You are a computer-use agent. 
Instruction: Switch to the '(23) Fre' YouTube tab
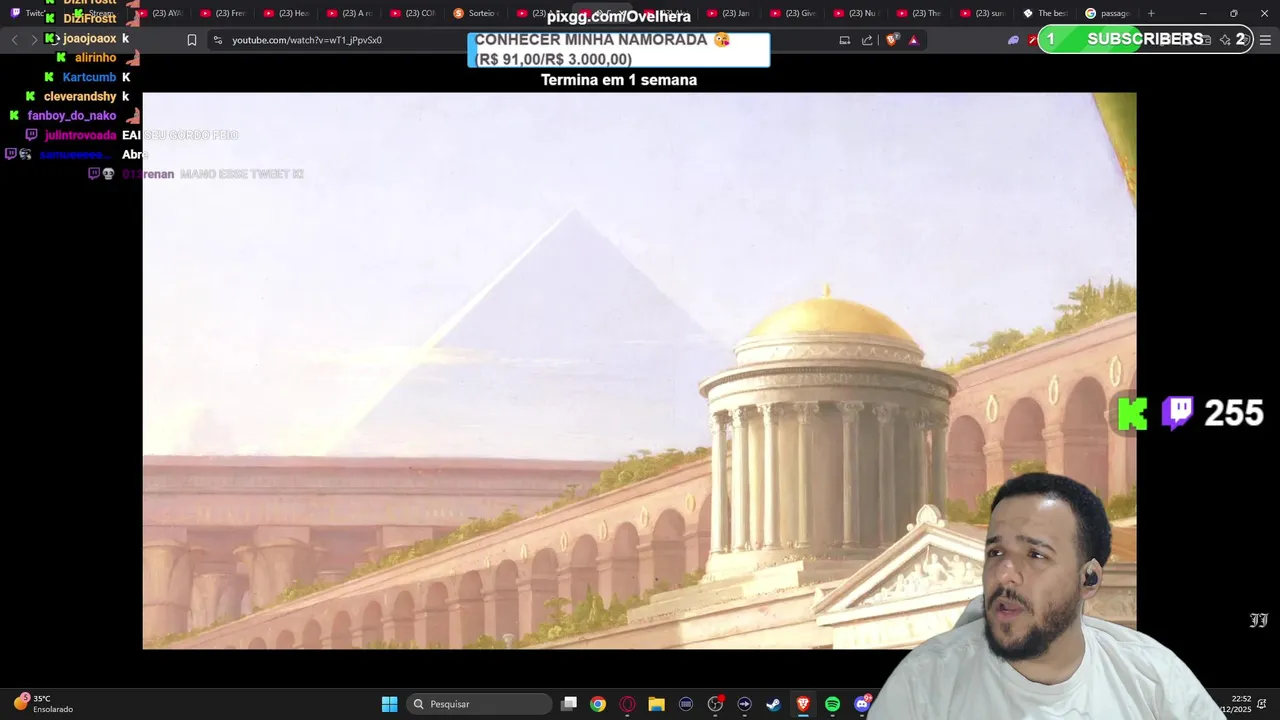tap(223, 13)
